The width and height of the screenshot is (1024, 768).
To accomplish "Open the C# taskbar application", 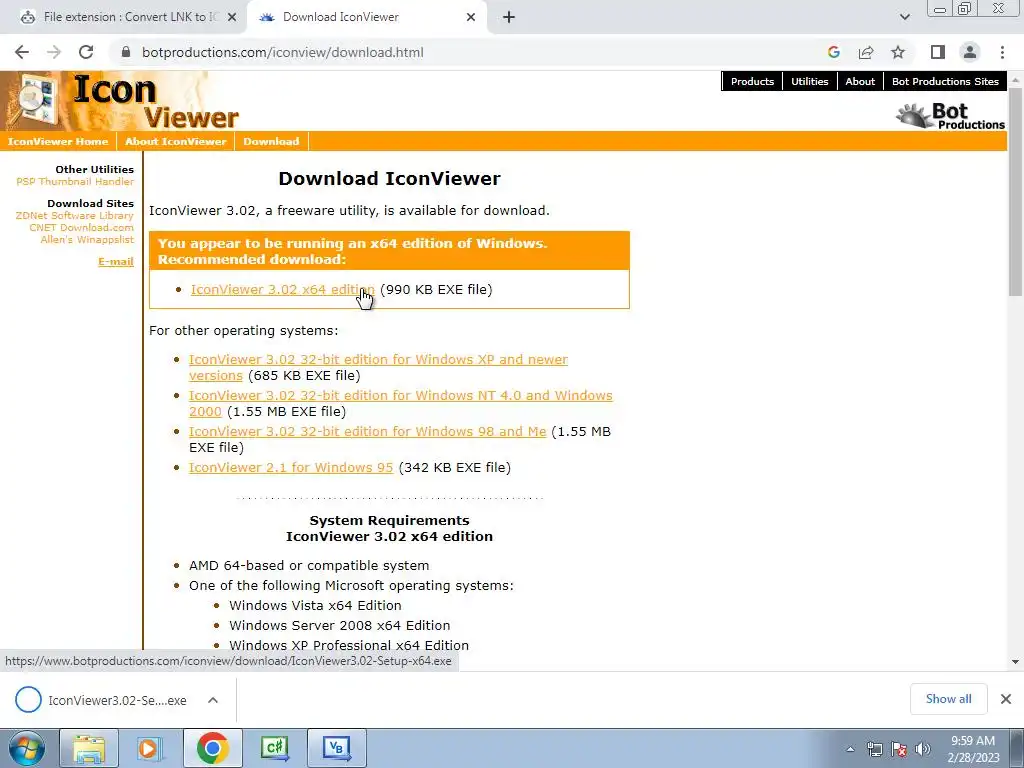I will point(274,748).
